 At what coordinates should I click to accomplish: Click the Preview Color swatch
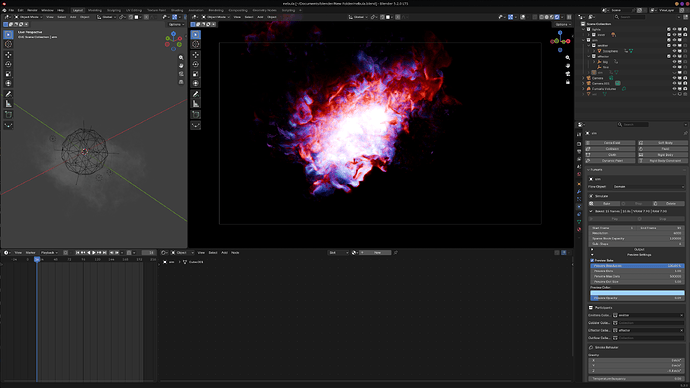pyautogui.click(x=637, y=293)
